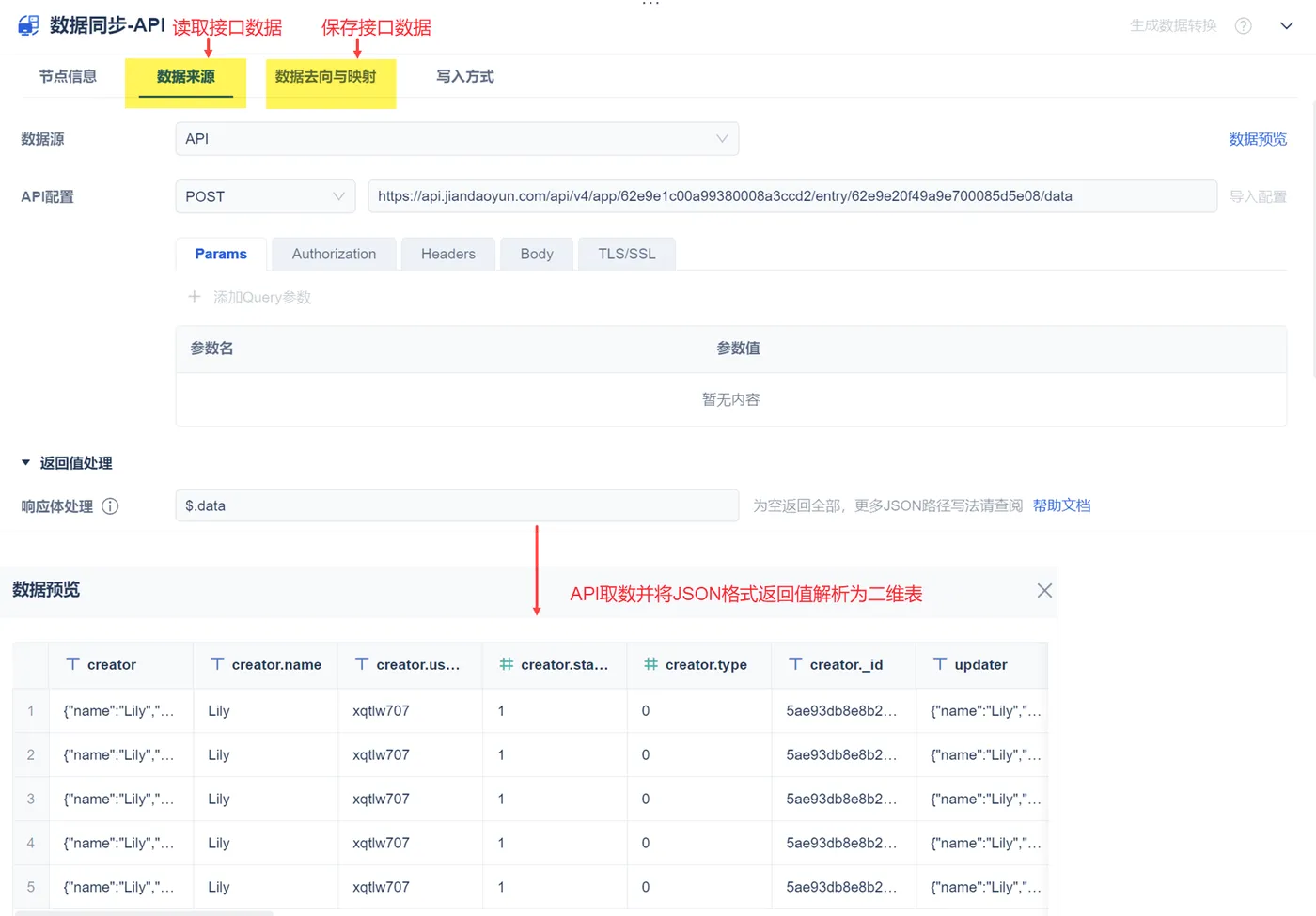Click text type icon of creator.us… column

click(362, 664)
